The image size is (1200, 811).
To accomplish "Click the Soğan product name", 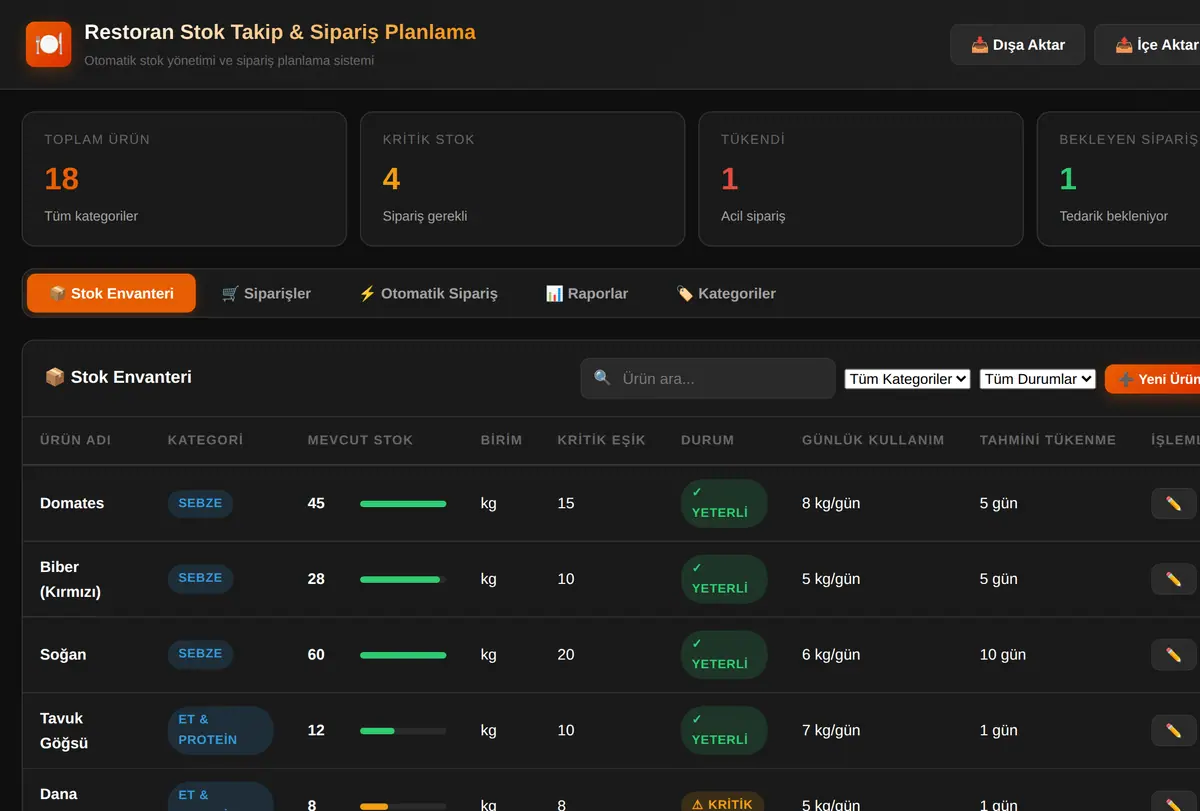I will 63,655.
